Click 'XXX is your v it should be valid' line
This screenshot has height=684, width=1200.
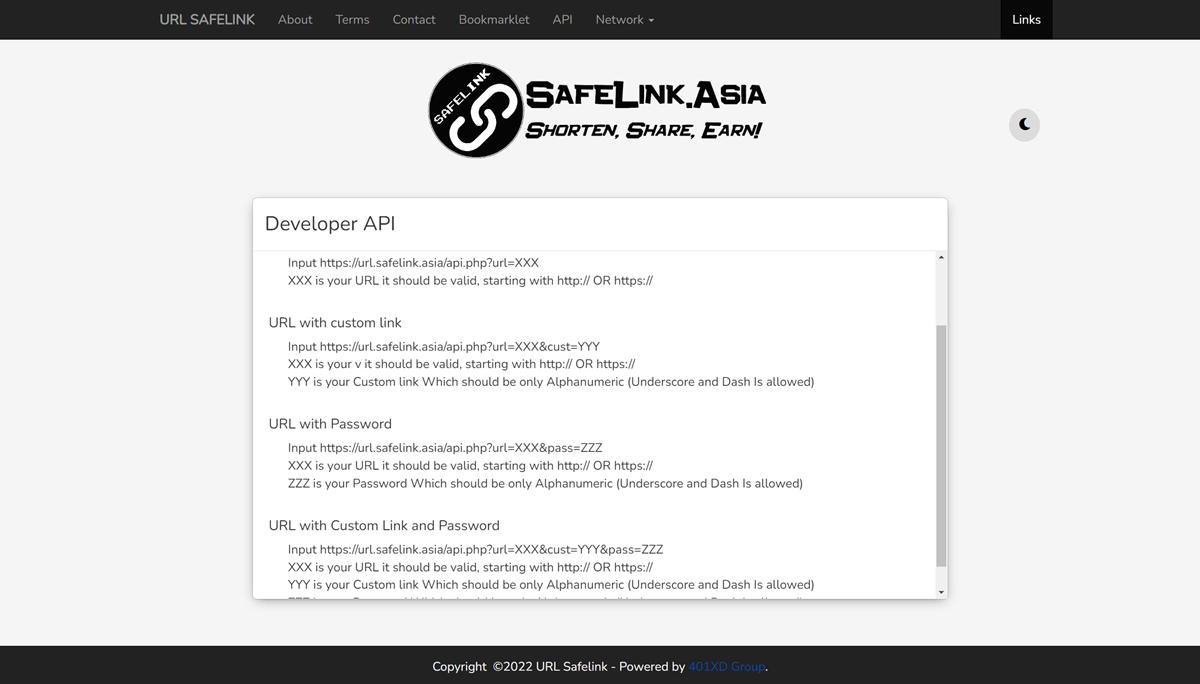click(461, 364)
